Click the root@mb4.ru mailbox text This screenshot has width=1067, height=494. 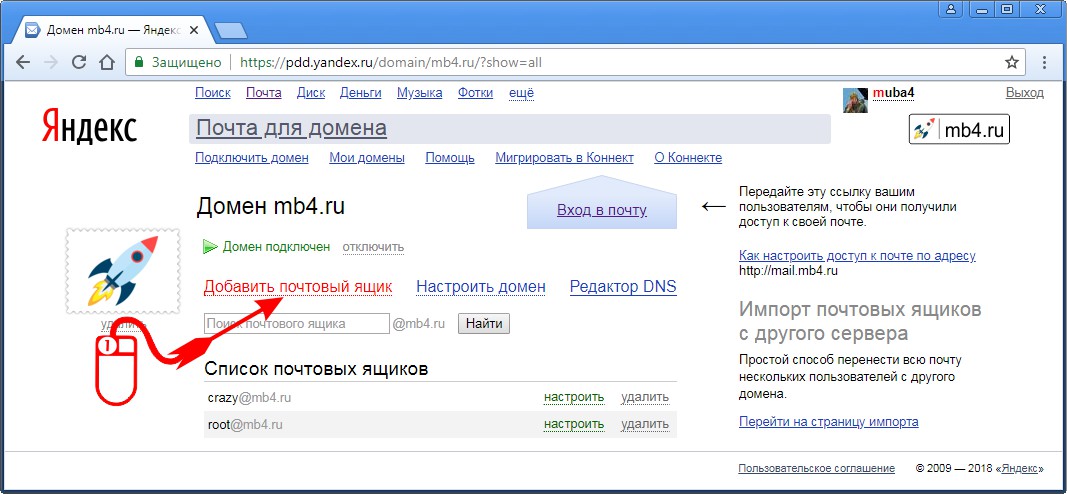[x=245, y=425]
